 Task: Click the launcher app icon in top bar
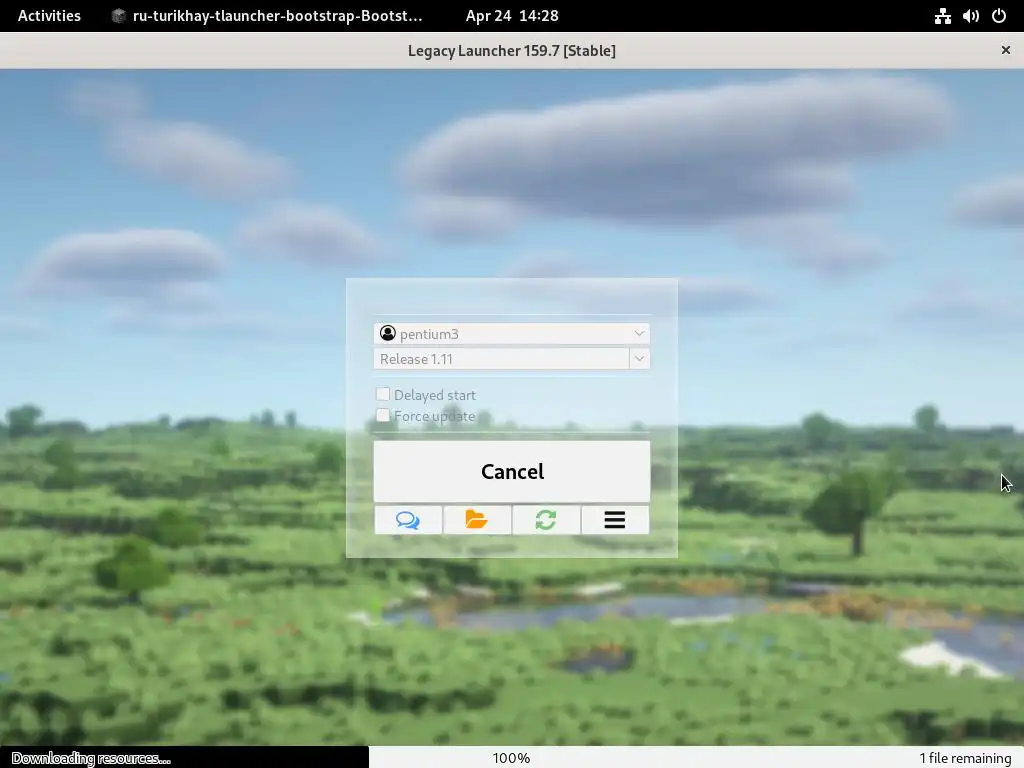(x=118, y=16)
